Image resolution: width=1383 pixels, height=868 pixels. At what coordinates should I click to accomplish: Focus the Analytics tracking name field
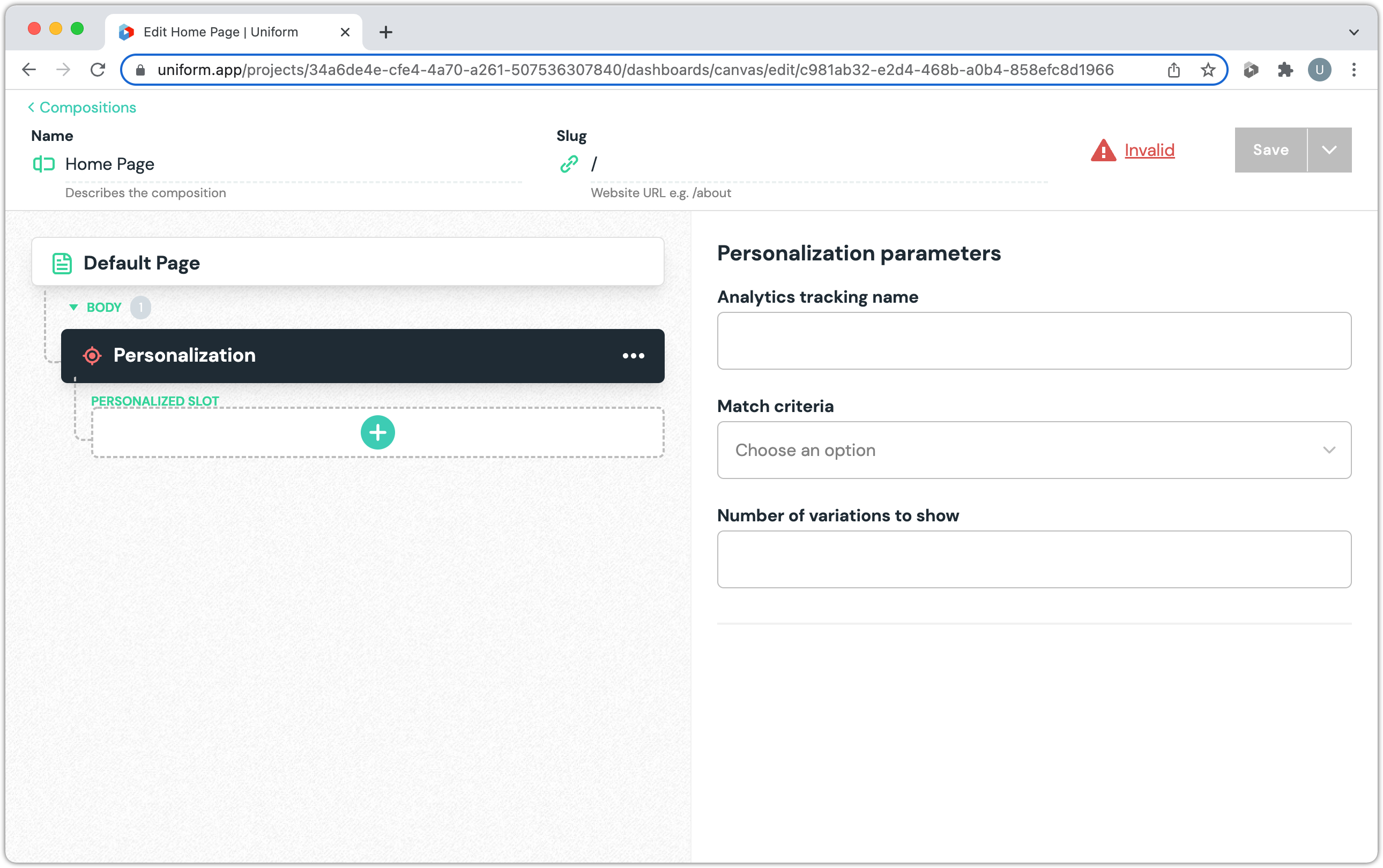point(1034,340)
